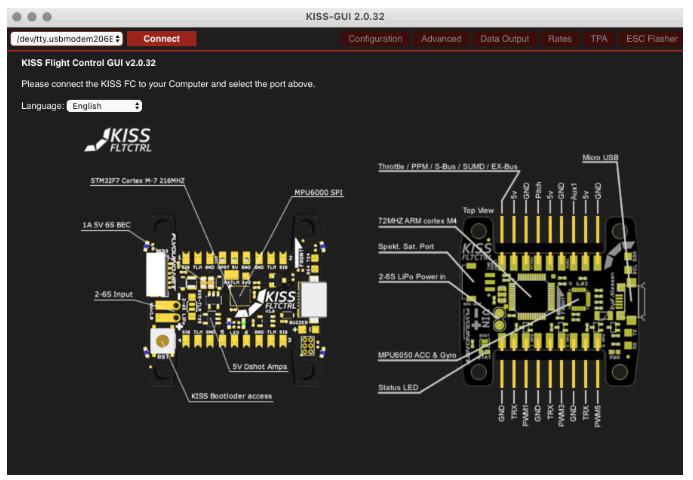Click the 'PWM3' pin label below right board
This screenshot has width=693, height=480.
pyautogui.click(x=562, y=415)
